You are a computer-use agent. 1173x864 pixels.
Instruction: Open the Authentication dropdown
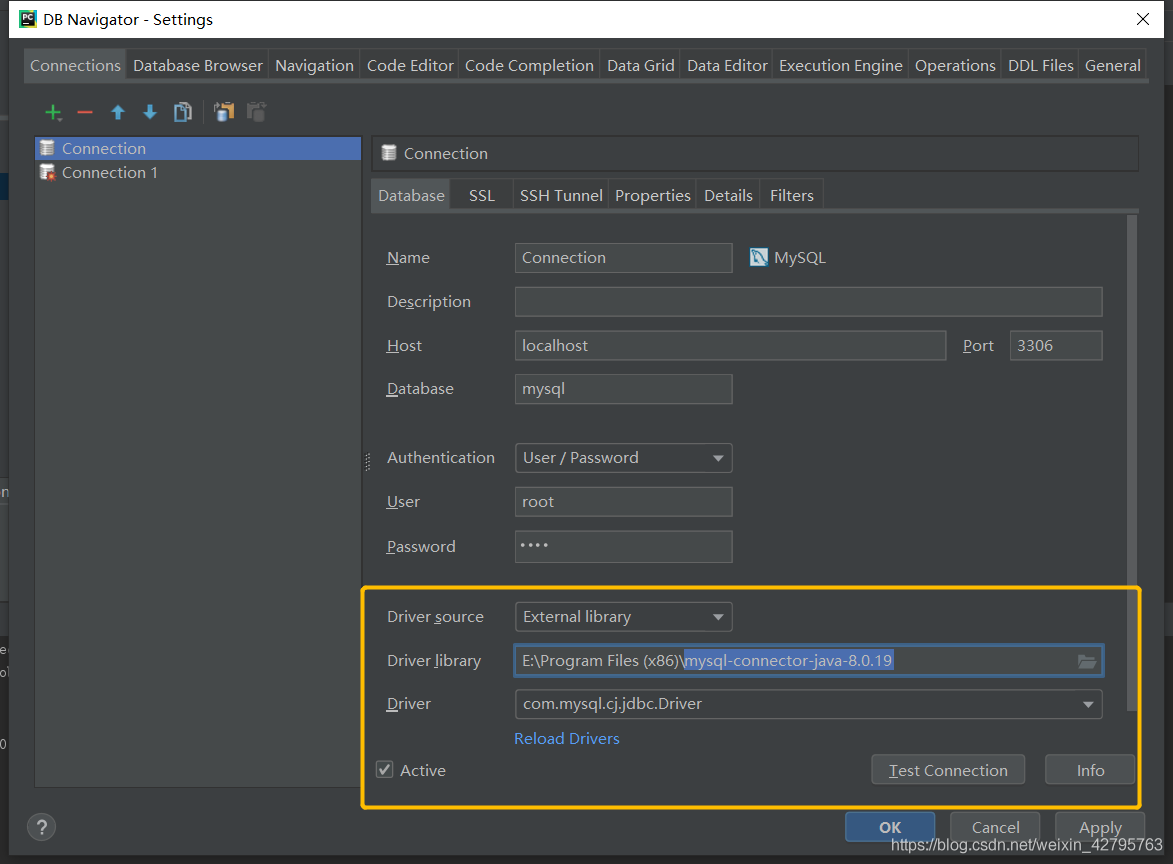tap(623, 458)
